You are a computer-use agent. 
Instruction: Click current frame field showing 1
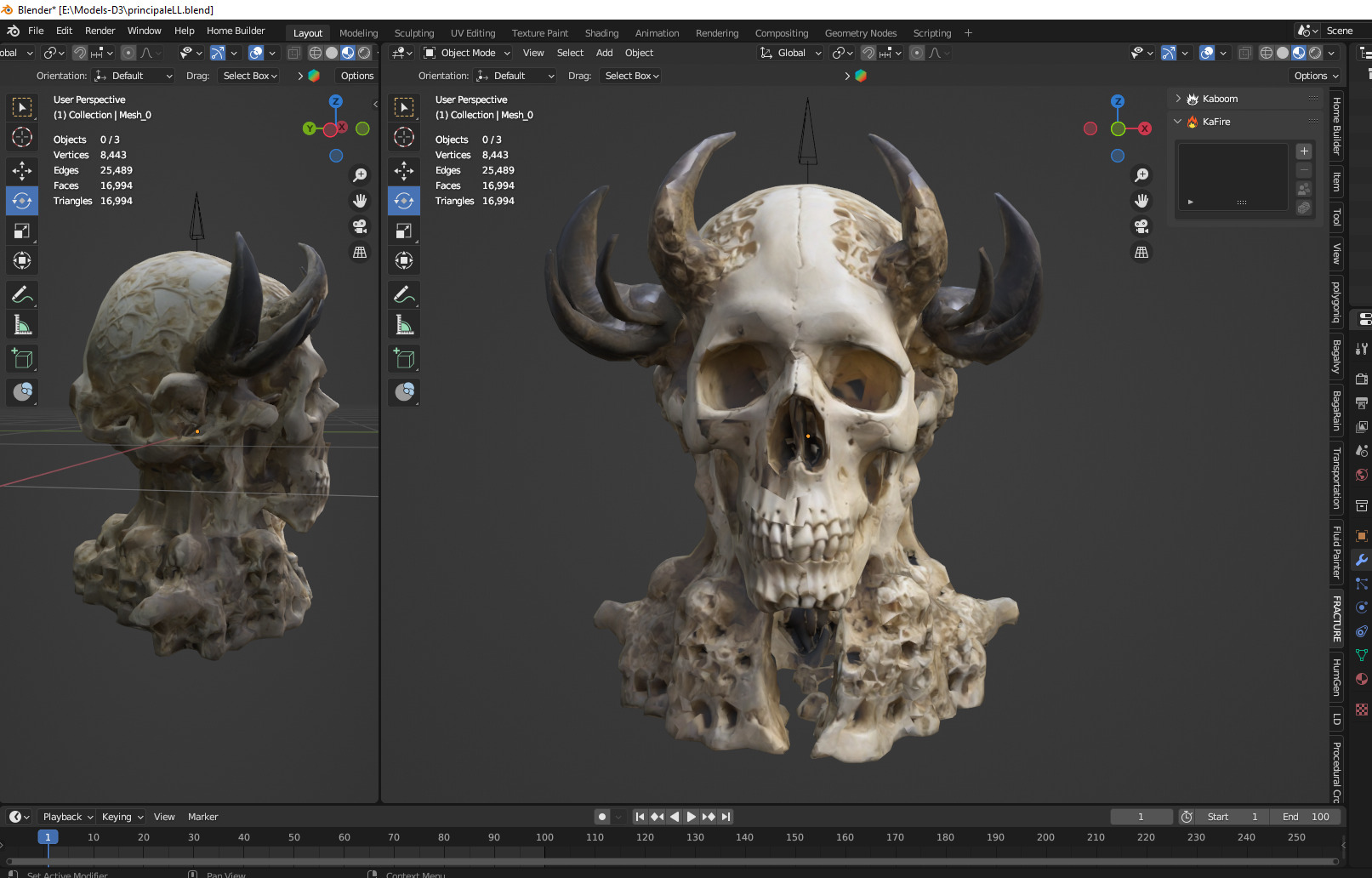(1141, 817)
